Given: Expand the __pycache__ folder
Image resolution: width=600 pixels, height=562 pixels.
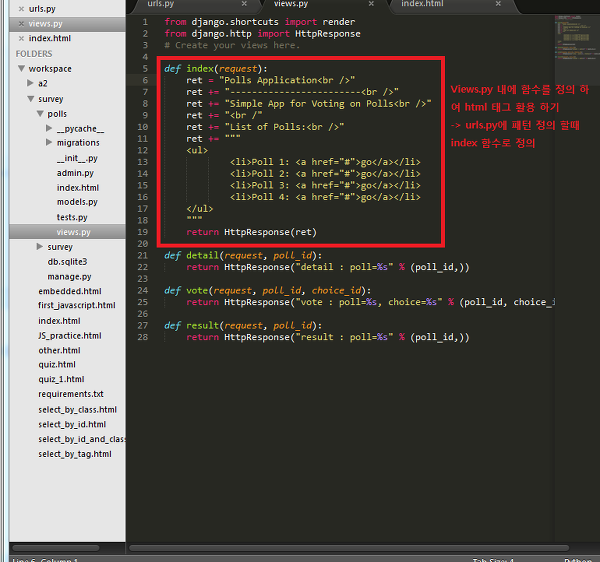Looking at the screenshot, I should point(49,128).
